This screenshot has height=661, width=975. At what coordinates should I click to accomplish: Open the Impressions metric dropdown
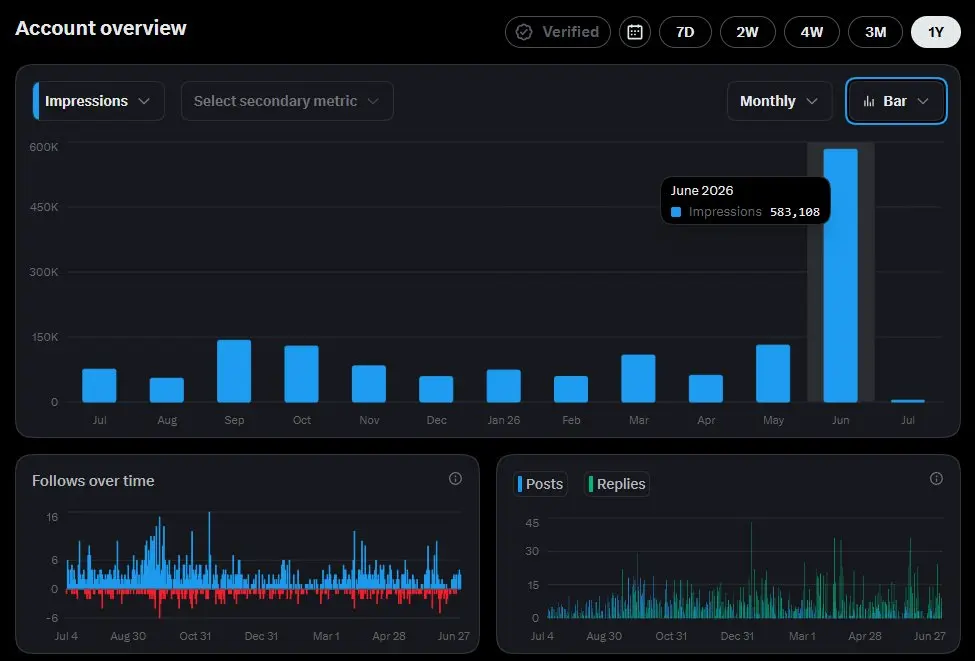tap(98, 101)
